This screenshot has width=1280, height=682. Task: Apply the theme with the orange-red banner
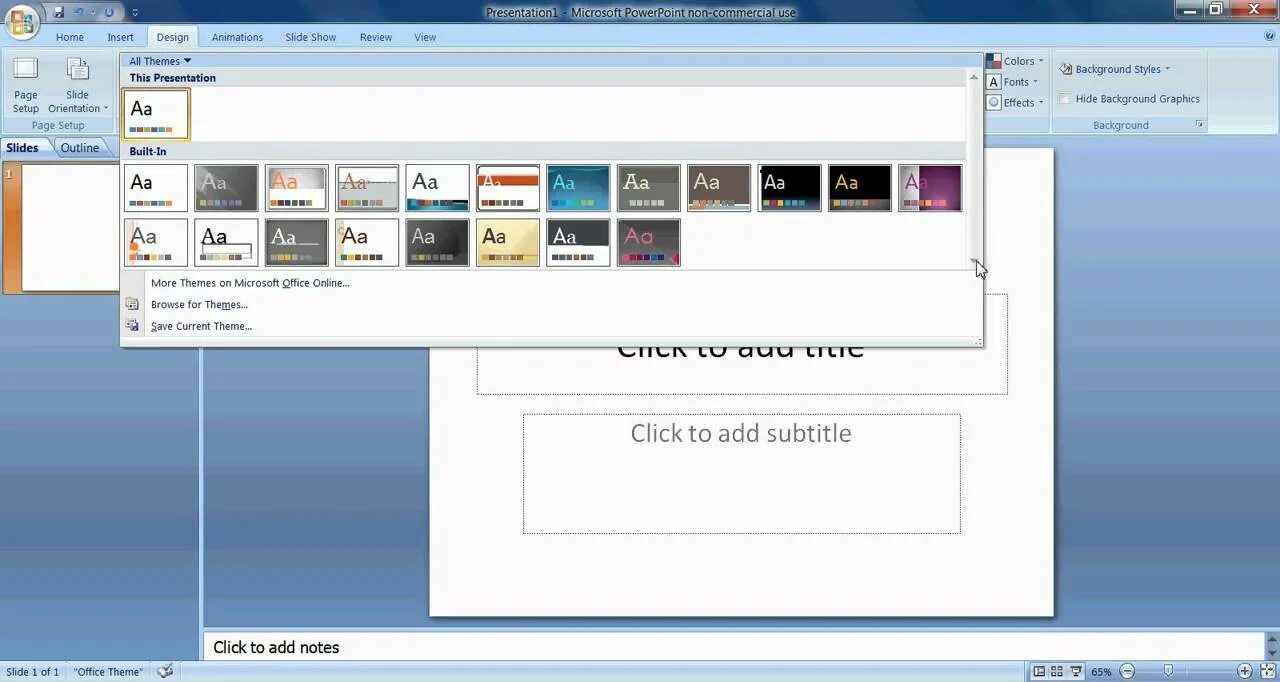tap(508, 188)
